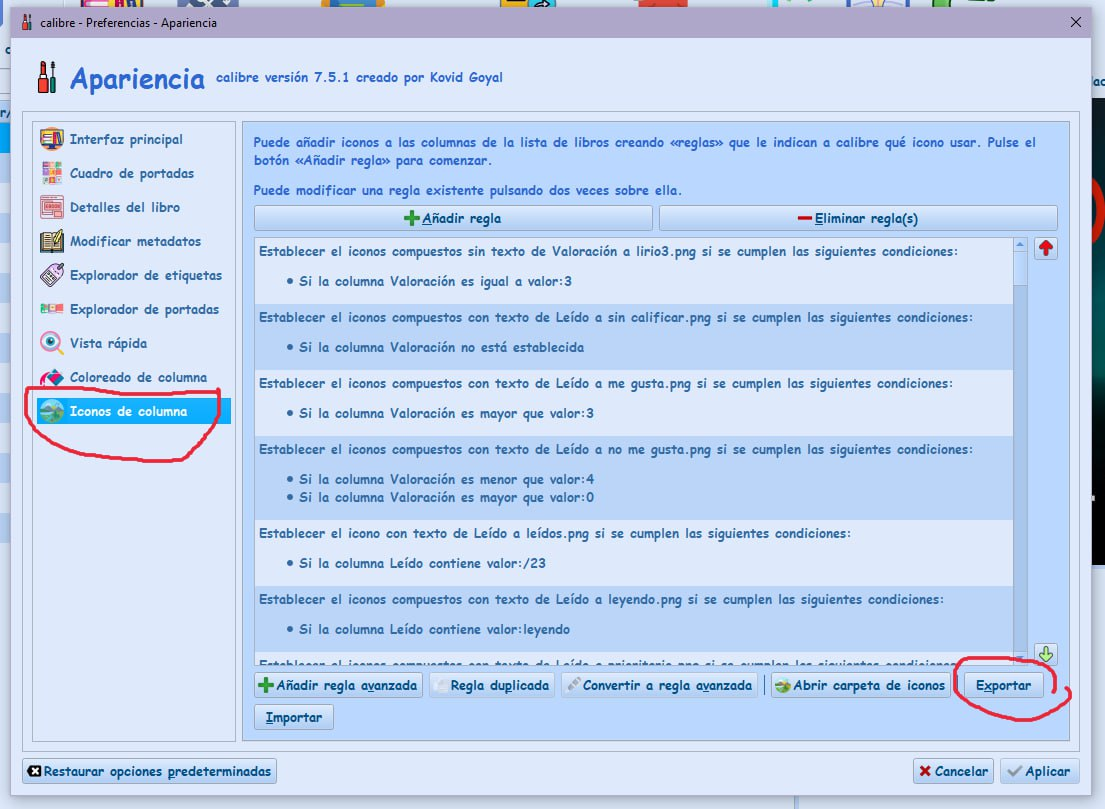Viewport: 1105px width, 809px height.
Task: Select Modificar metadatos in the sidebar
Action: tap(134, 241)
